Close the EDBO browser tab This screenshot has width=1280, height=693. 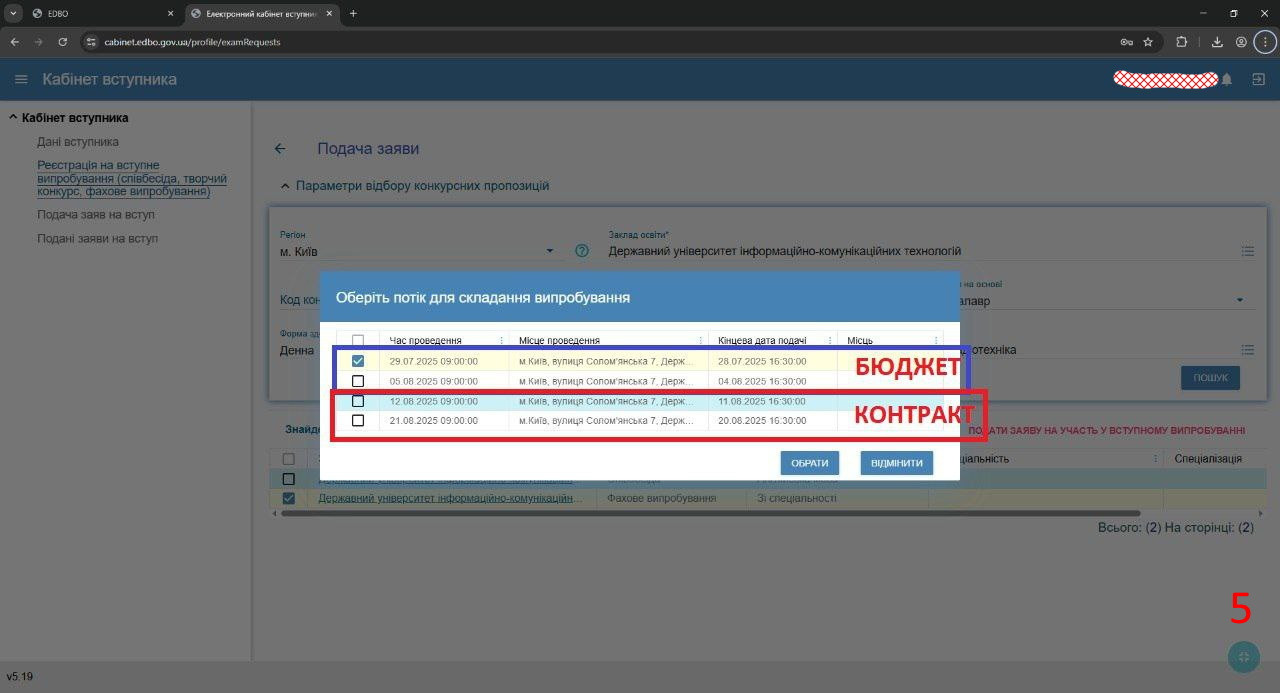[x=170, y=14]
